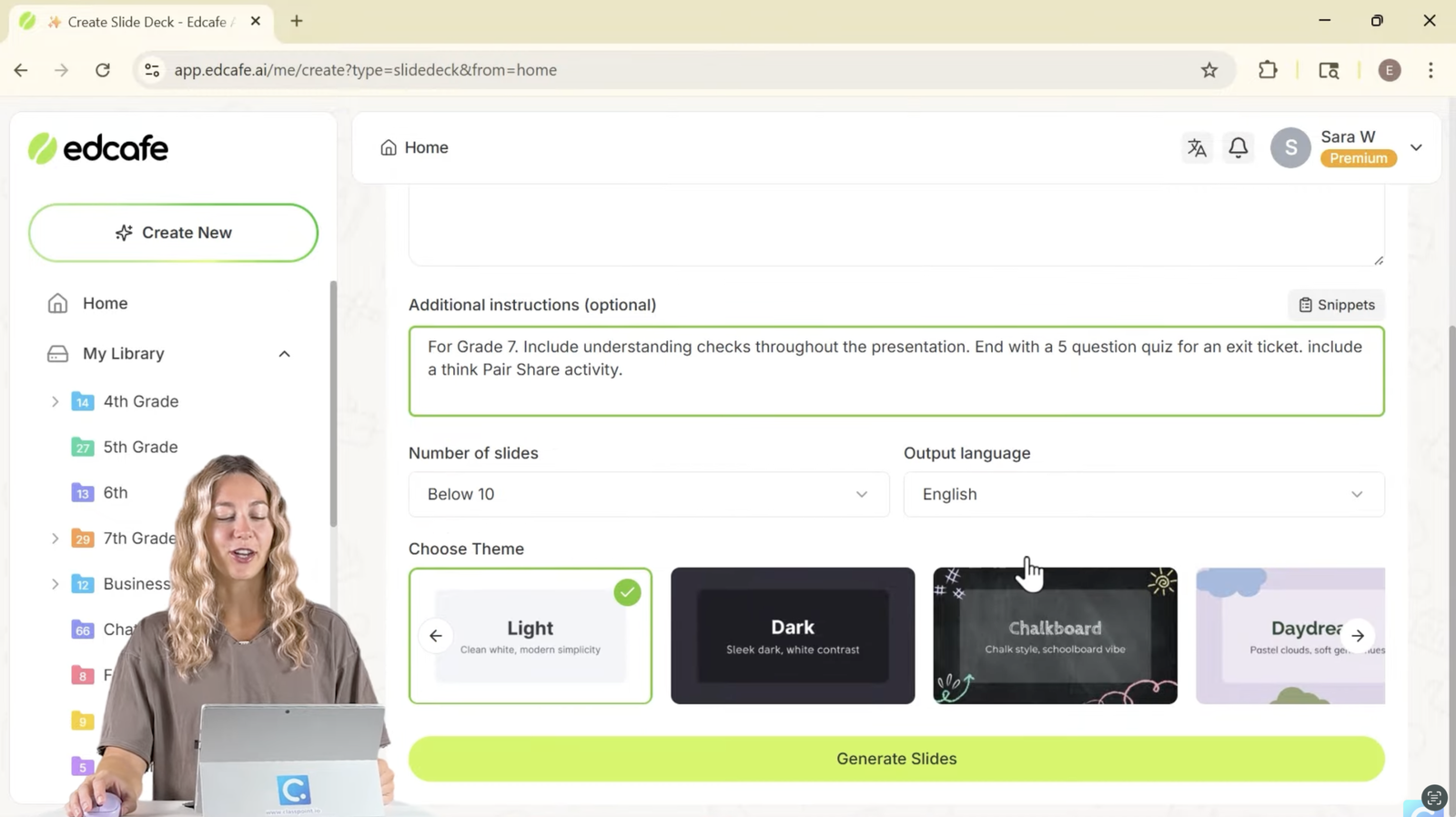The width and height of the screenshot is (1456, 817).
Task: Go to Home in sidebar
Action: (105, 303)
